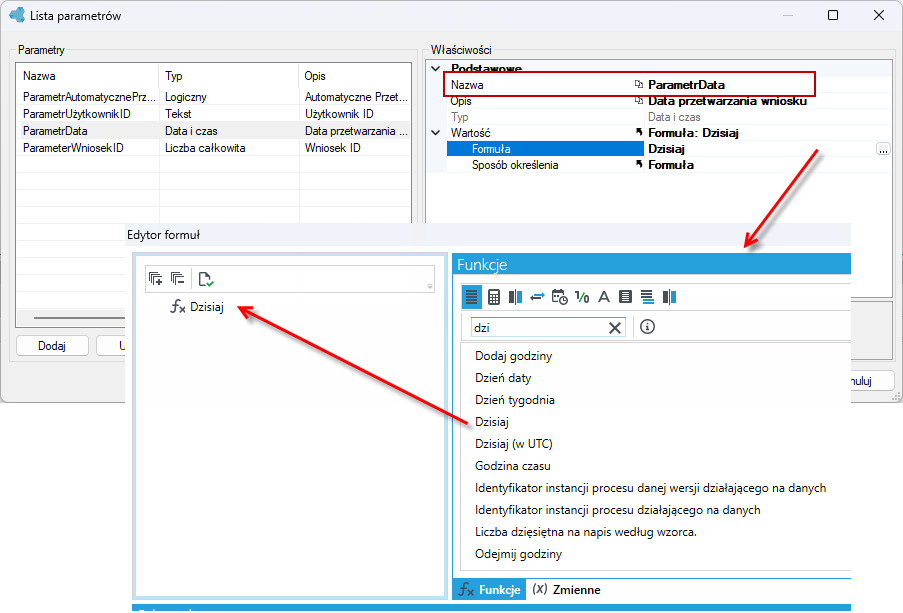Open formula editor via the ellipsis button
The height and width of the screenshot is (613, 903).
coord(883,149)
